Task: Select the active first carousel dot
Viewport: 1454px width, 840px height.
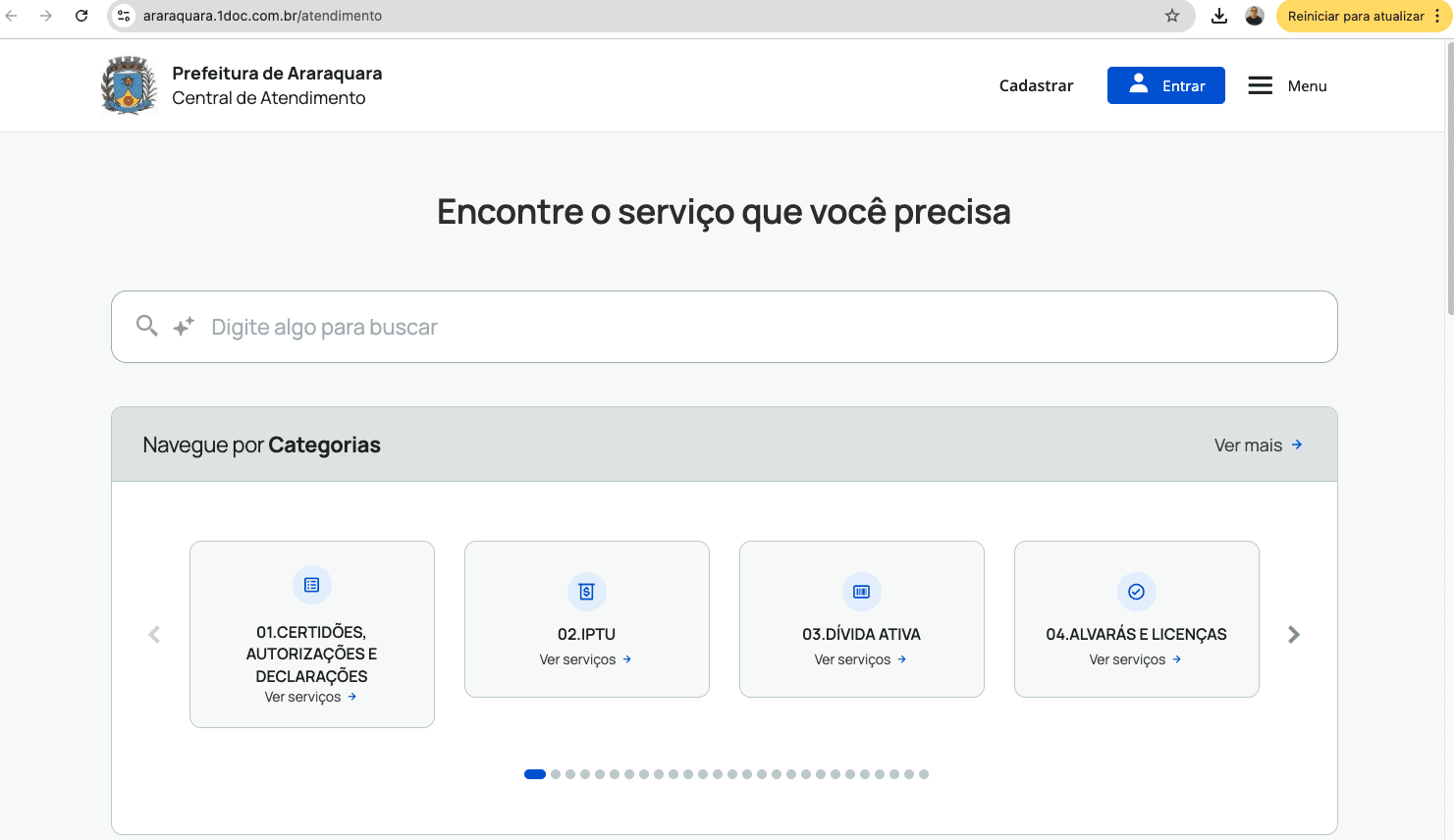Action: [535, 774]
